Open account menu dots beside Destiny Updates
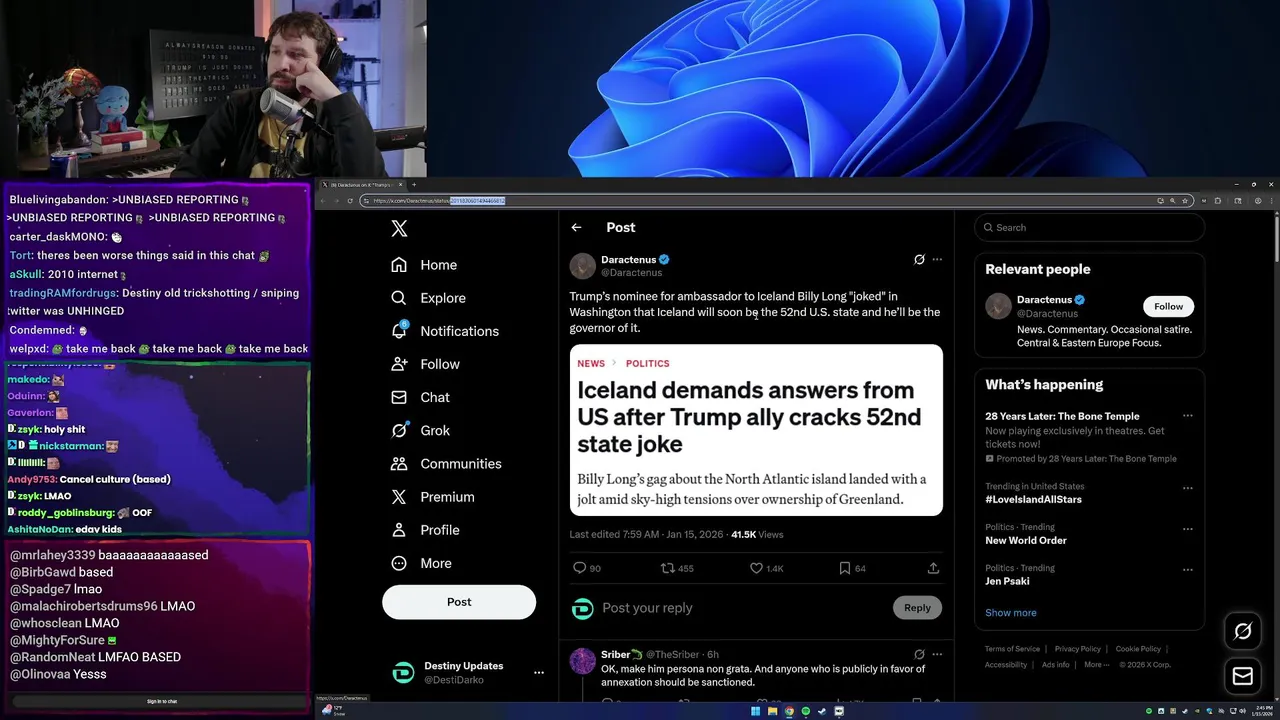The width and height of the screenshot is (1280, 720). point(538,673)
